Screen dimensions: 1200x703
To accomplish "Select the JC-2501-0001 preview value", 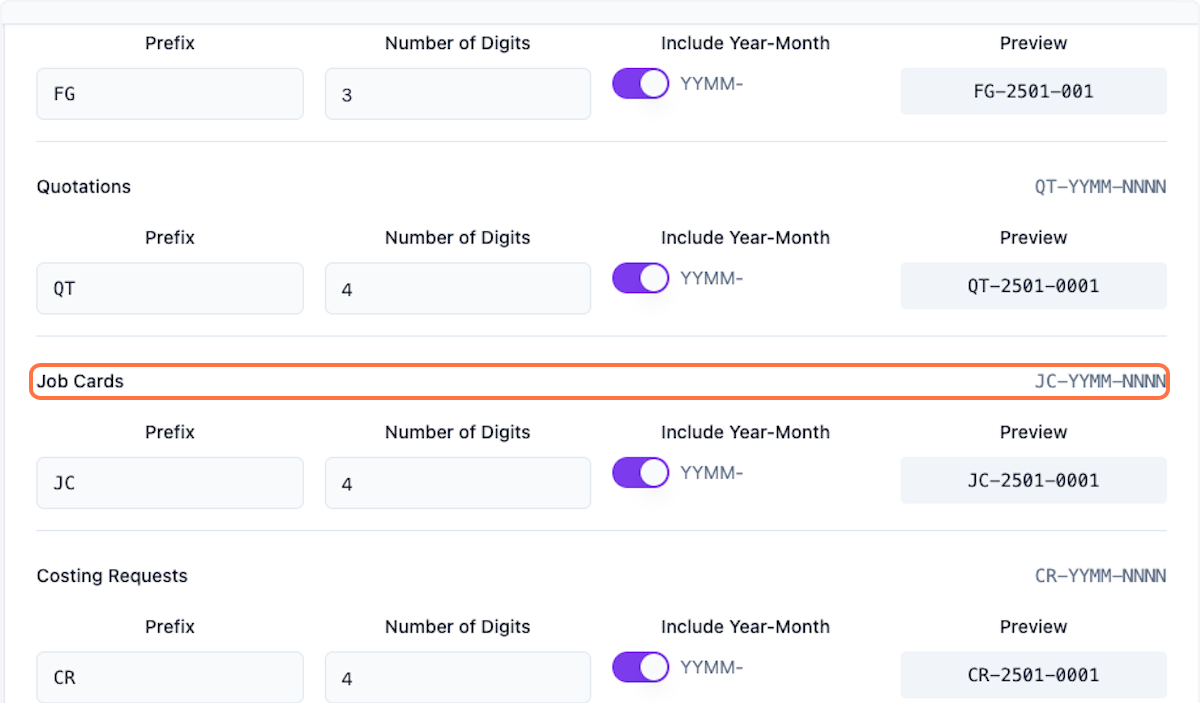I will (1033, 480).
